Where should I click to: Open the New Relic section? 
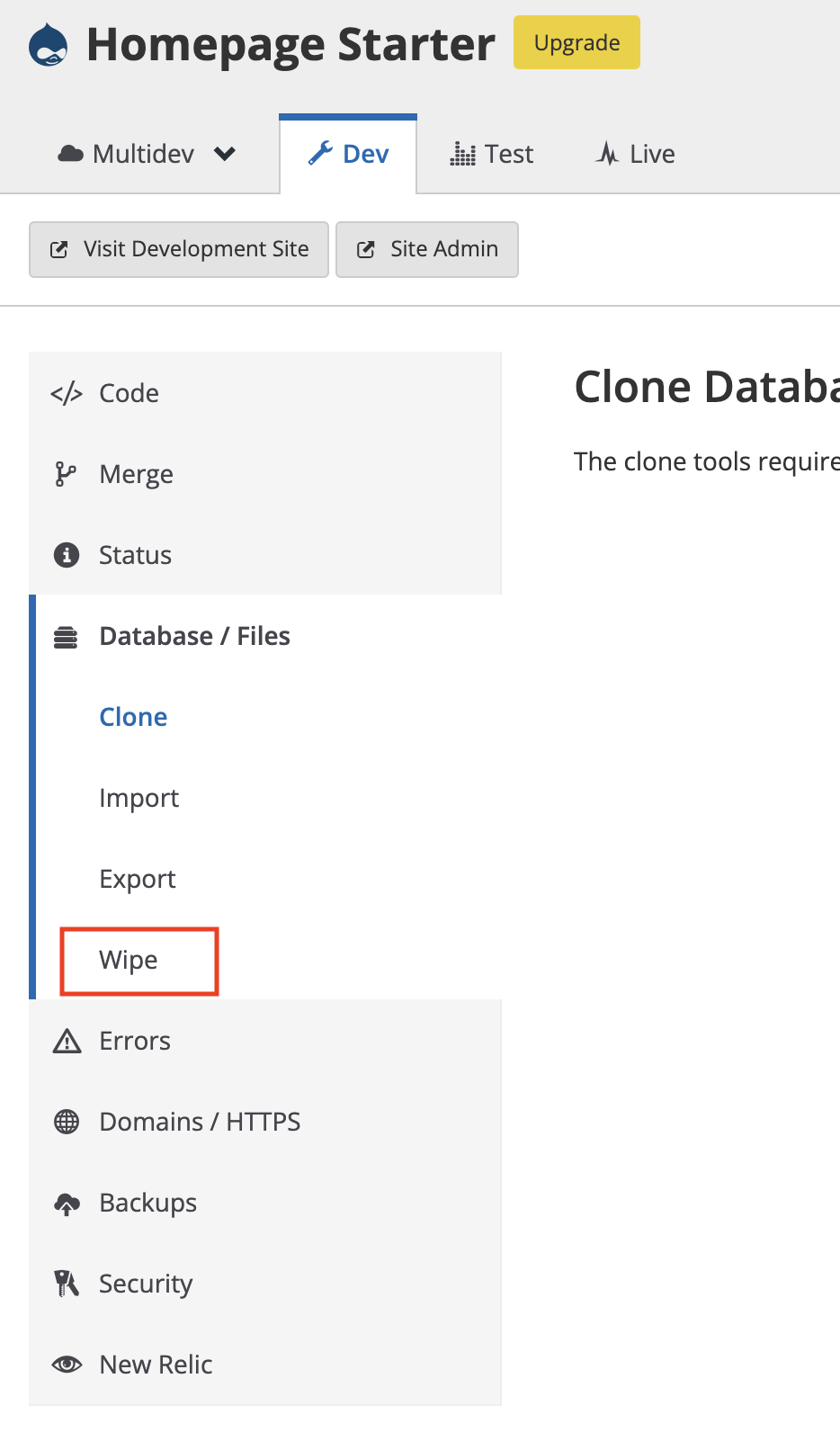point(265,1364)
